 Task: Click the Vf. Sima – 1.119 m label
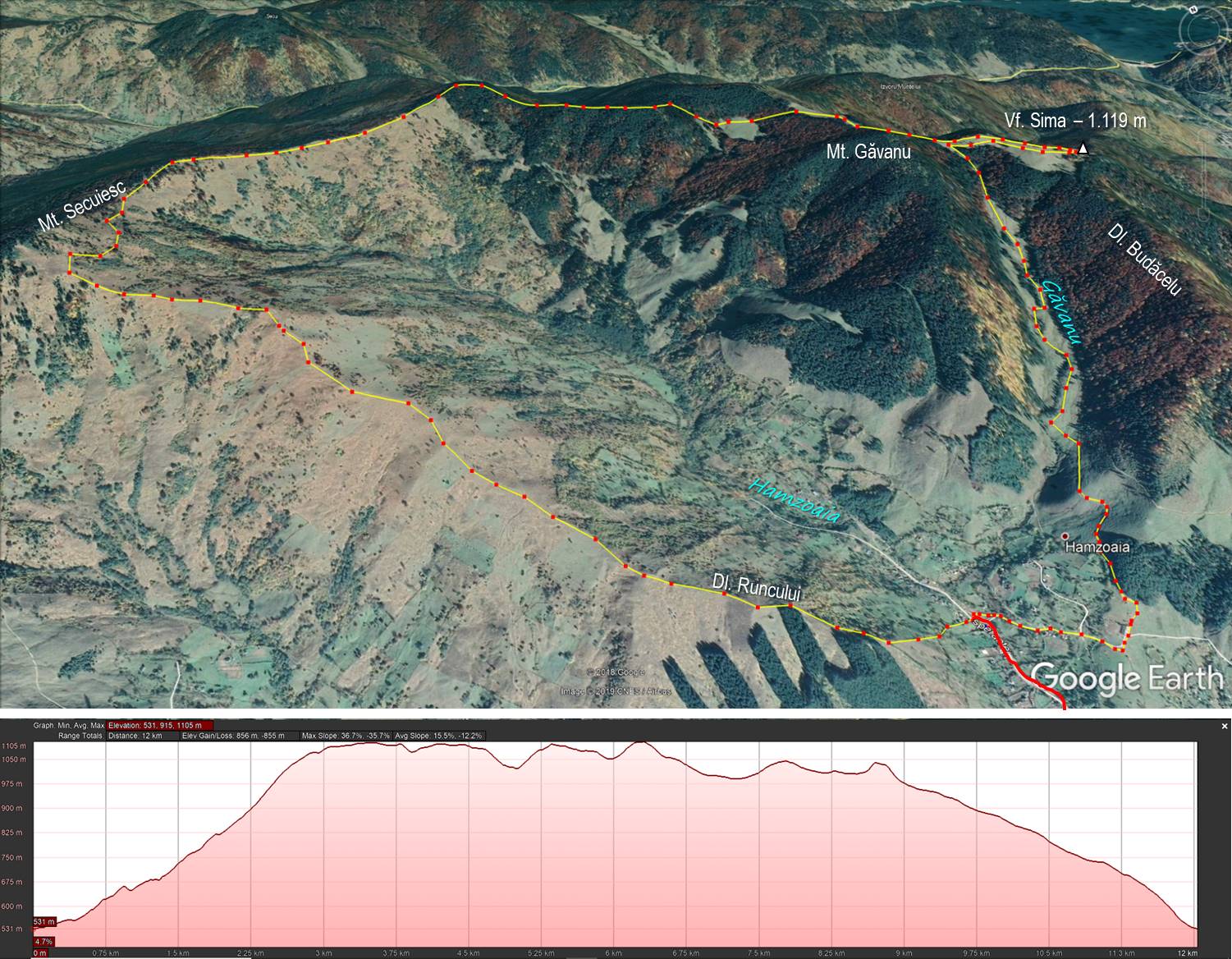coord(1075,122)
